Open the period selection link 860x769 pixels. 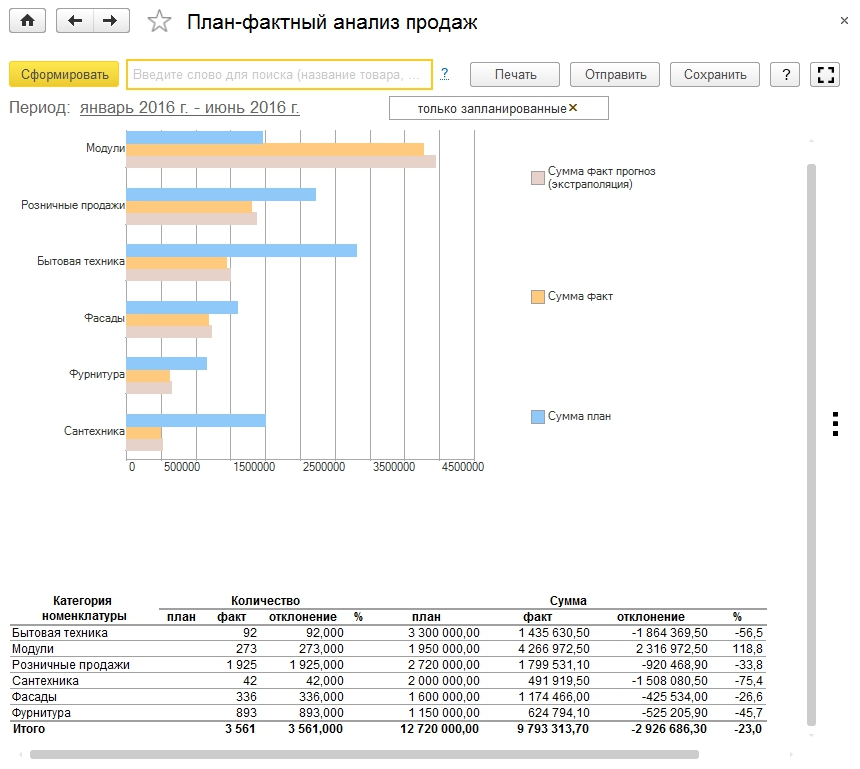[x=190, y=108]
